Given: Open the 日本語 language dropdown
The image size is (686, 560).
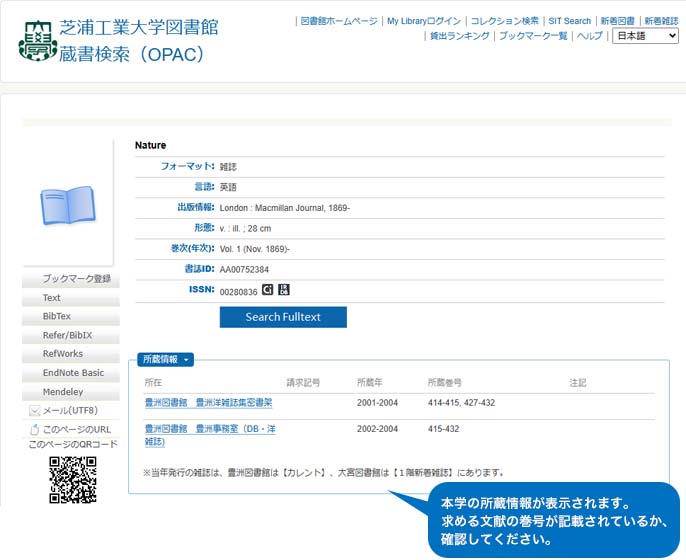Looking at the screenshot, I should (645, 36).
